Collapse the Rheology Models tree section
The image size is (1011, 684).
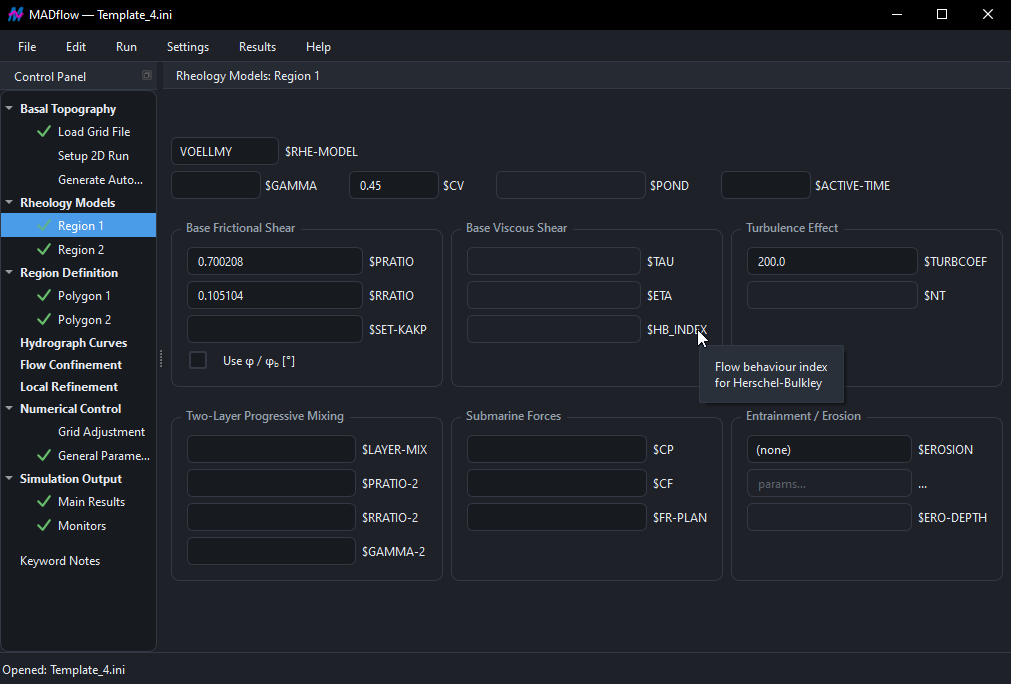[x=9, y=202]
